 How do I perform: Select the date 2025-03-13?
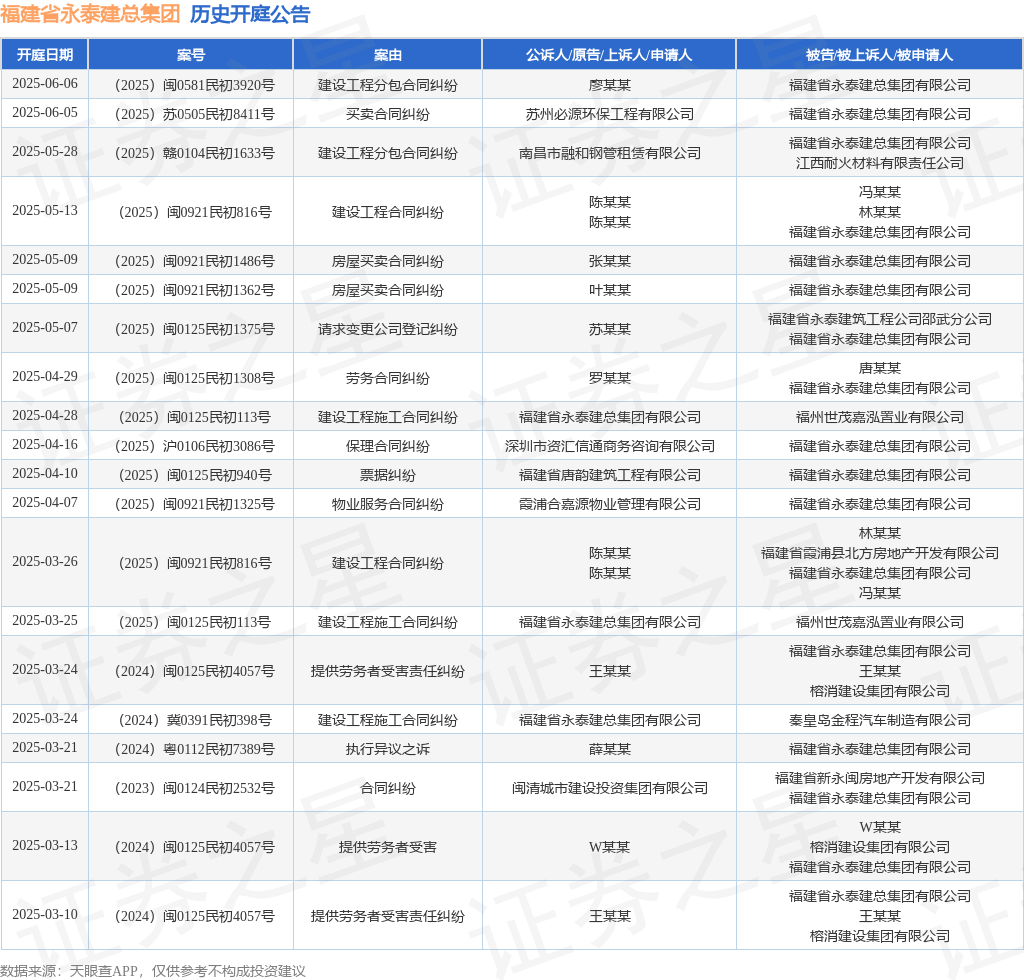(x=44, y=846)
